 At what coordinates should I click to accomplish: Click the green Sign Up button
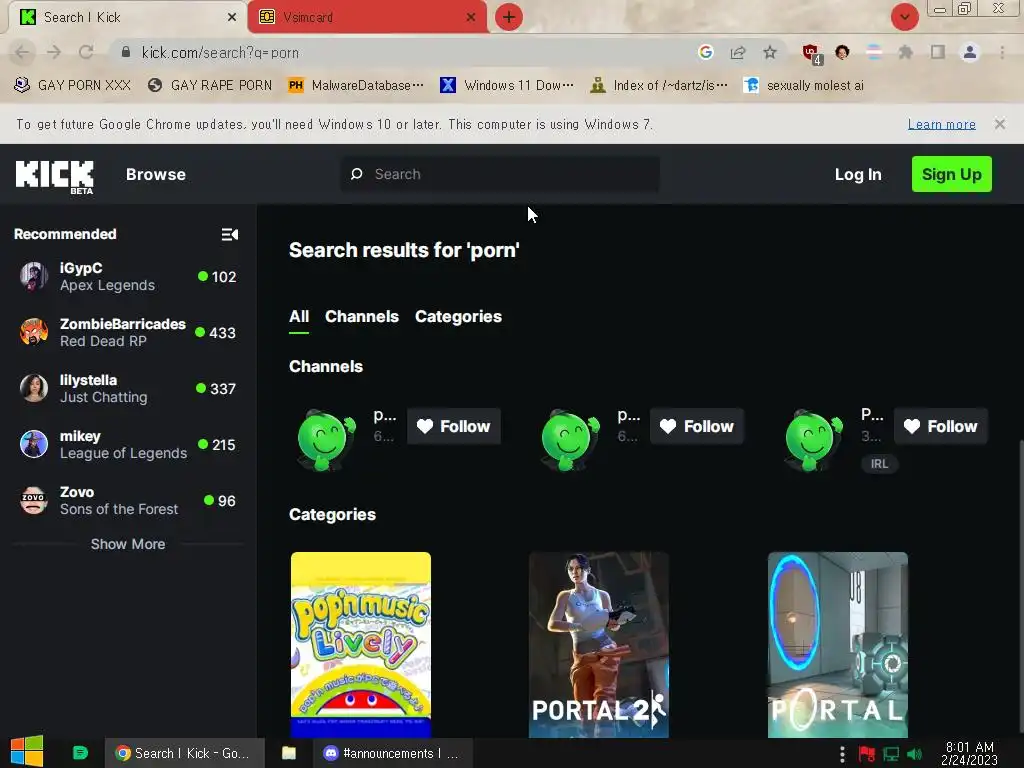(x=952, y=174)
